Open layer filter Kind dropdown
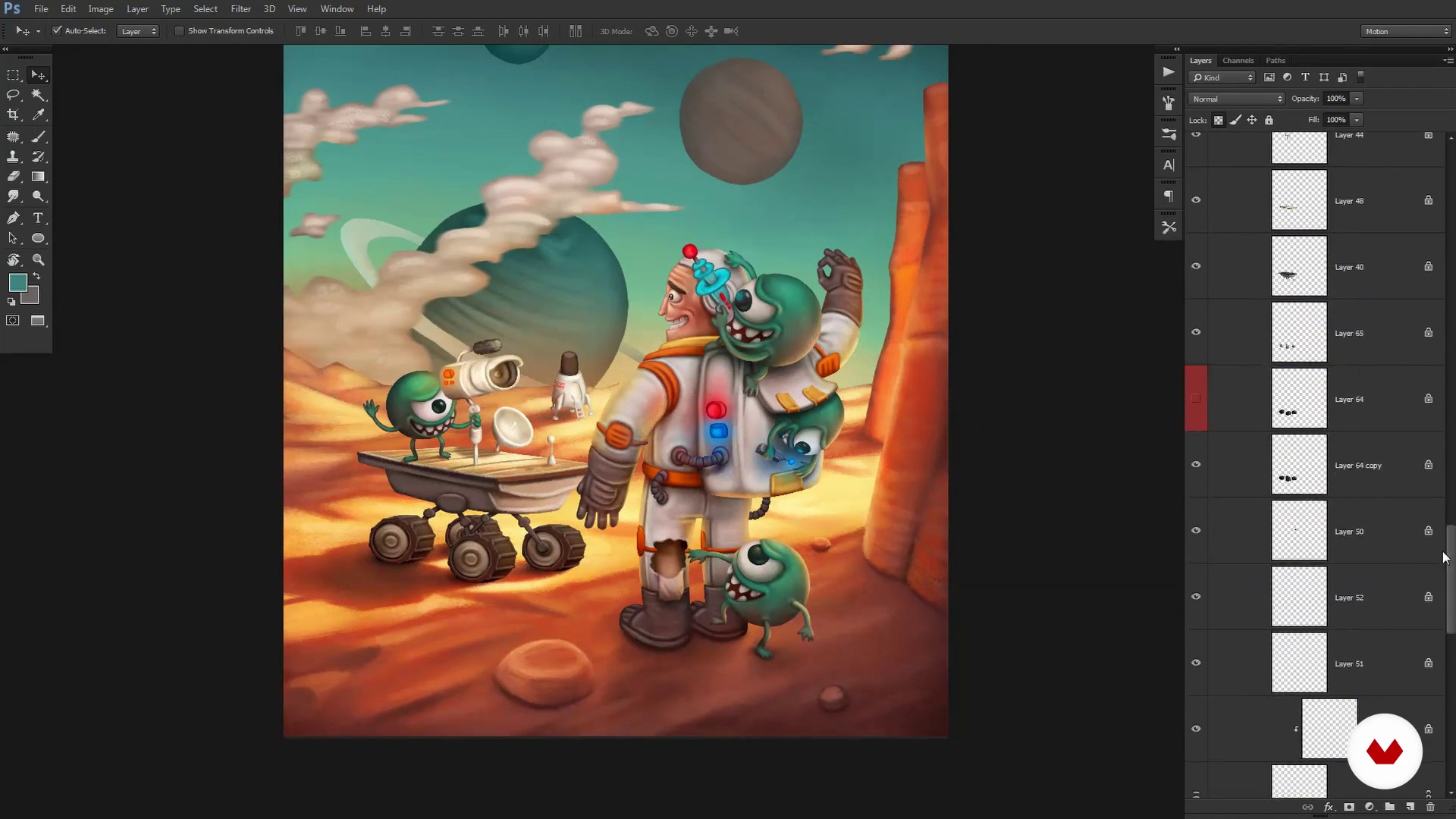 (x=1222, y=77)
